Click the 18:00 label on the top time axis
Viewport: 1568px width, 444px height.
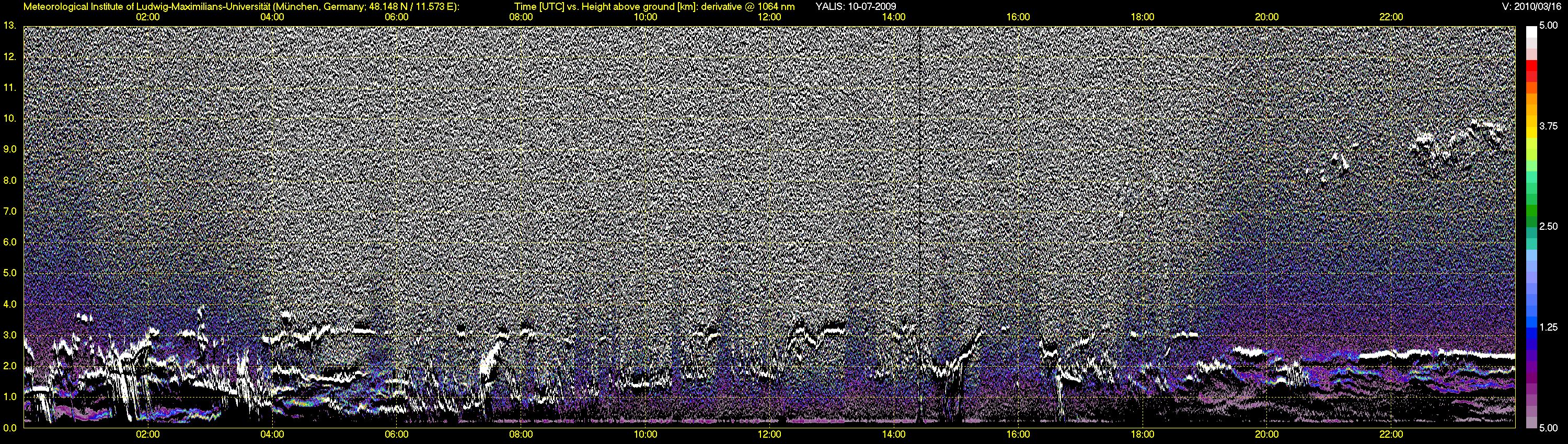point(1143,17)
